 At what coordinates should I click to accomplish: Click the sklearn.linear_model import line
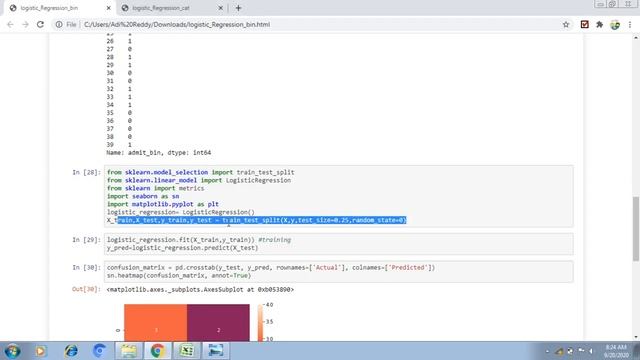199,180
